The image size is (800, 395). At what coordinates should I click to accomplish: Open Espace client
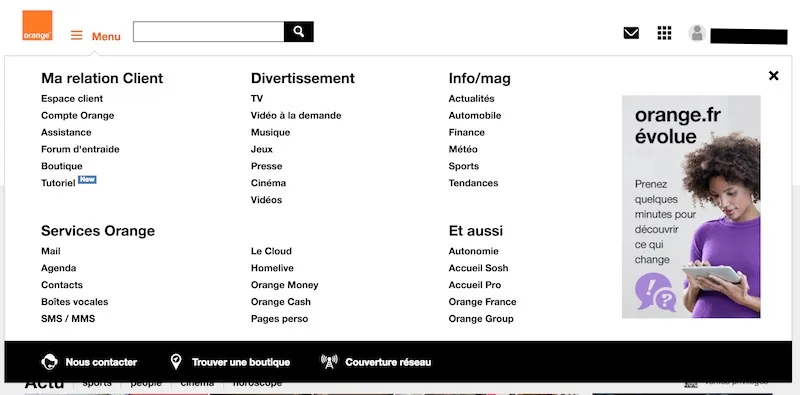[72, 98]
